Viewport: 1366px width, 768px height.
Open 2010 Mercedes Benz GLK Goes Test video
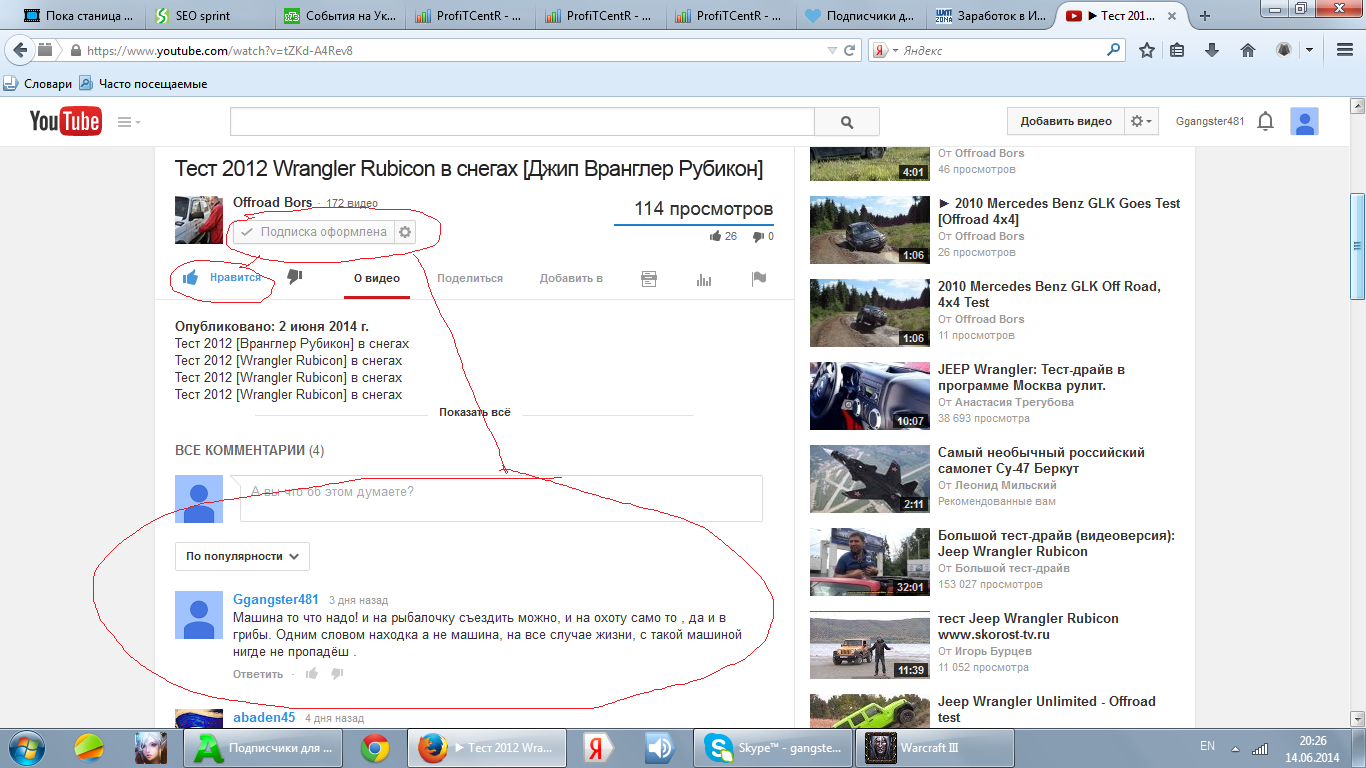(1059, 211)
